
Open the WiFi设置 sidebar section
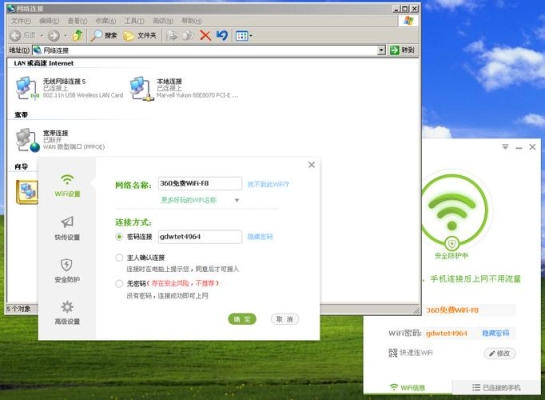point(67,185)
